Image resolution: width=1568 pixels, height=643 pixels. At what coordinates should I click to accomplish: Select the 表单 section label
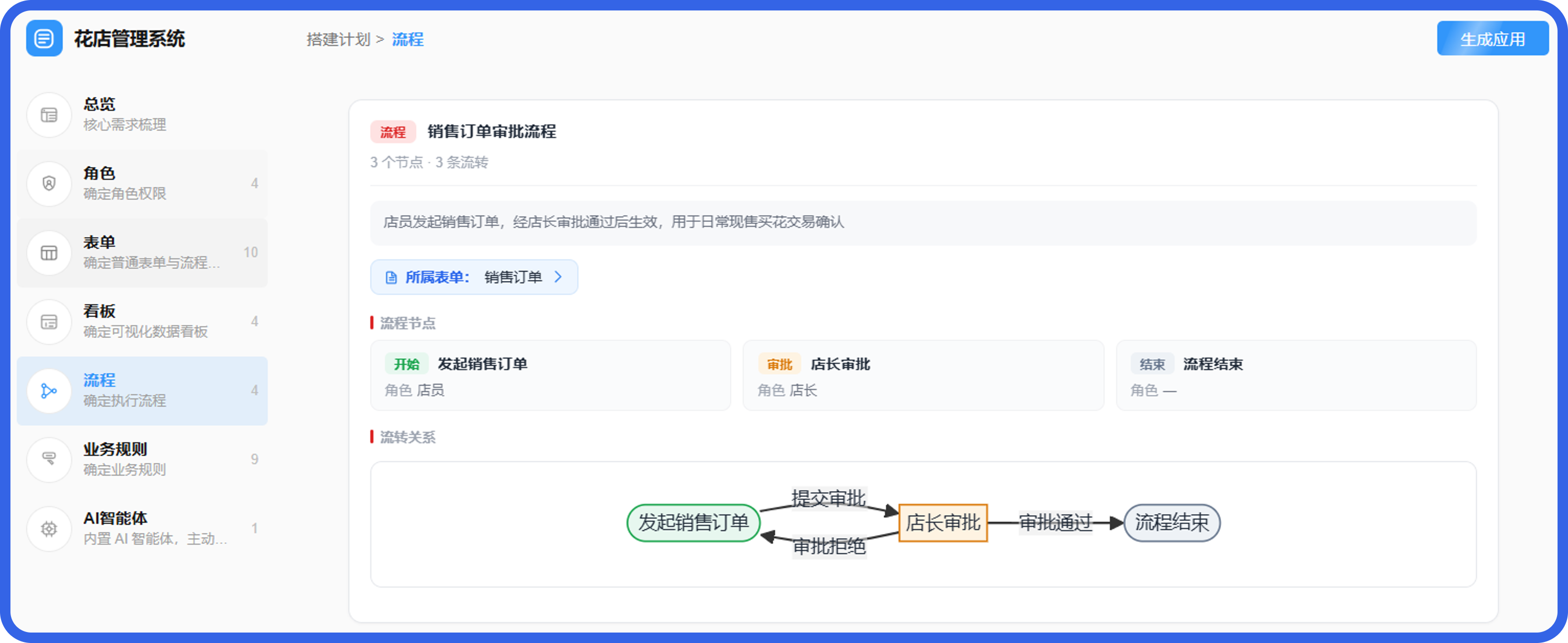[x=99, y=242]
